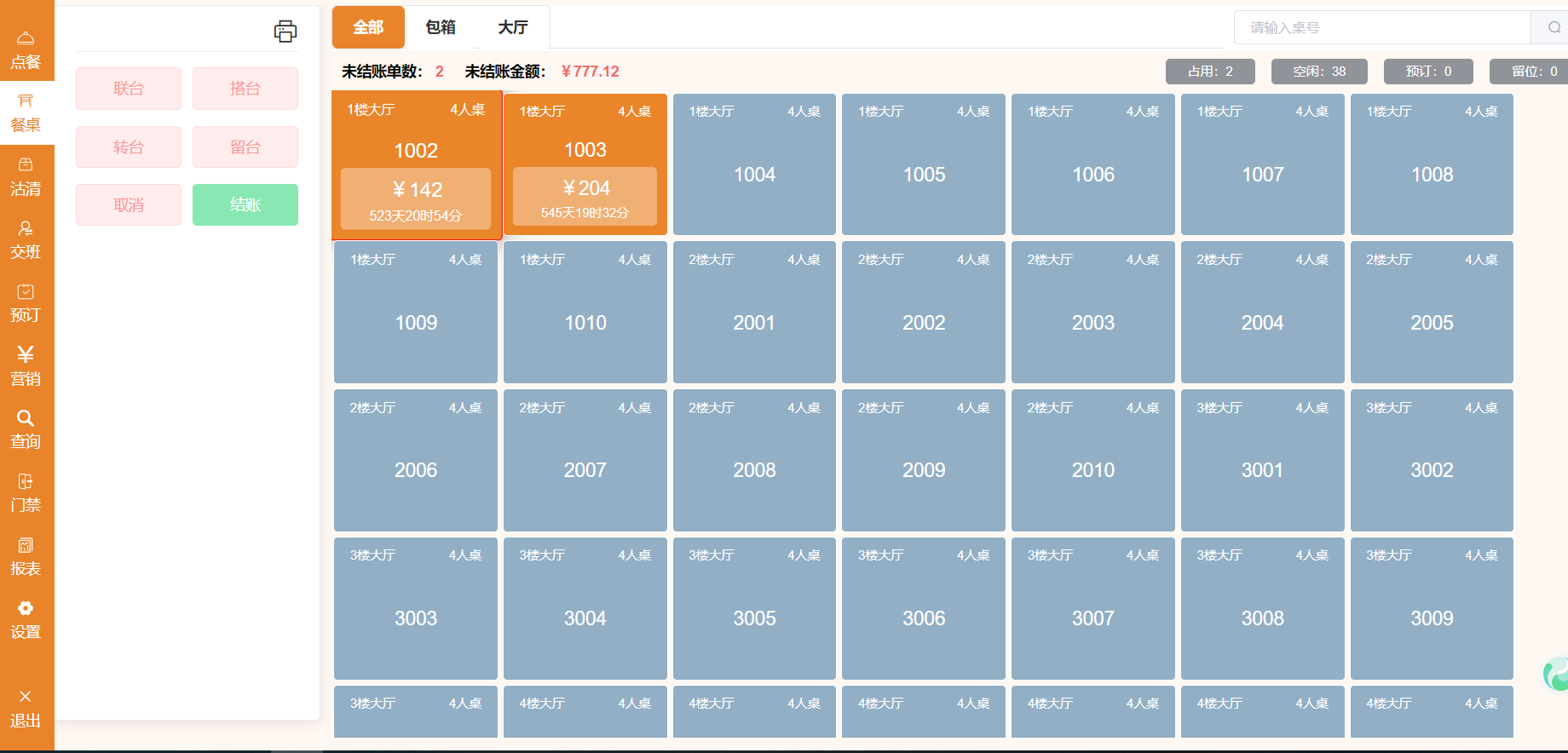This screenshot has width=1568, height=753.
Task: Switch to the 大厅 tab
Action: tap(513, 27)
